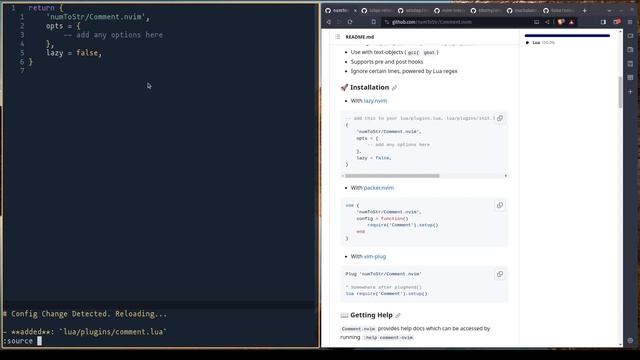Image resolution: width=640 pixels, height=360 pixels.
Task: Go back in the browser
Action: coord(329,22)
